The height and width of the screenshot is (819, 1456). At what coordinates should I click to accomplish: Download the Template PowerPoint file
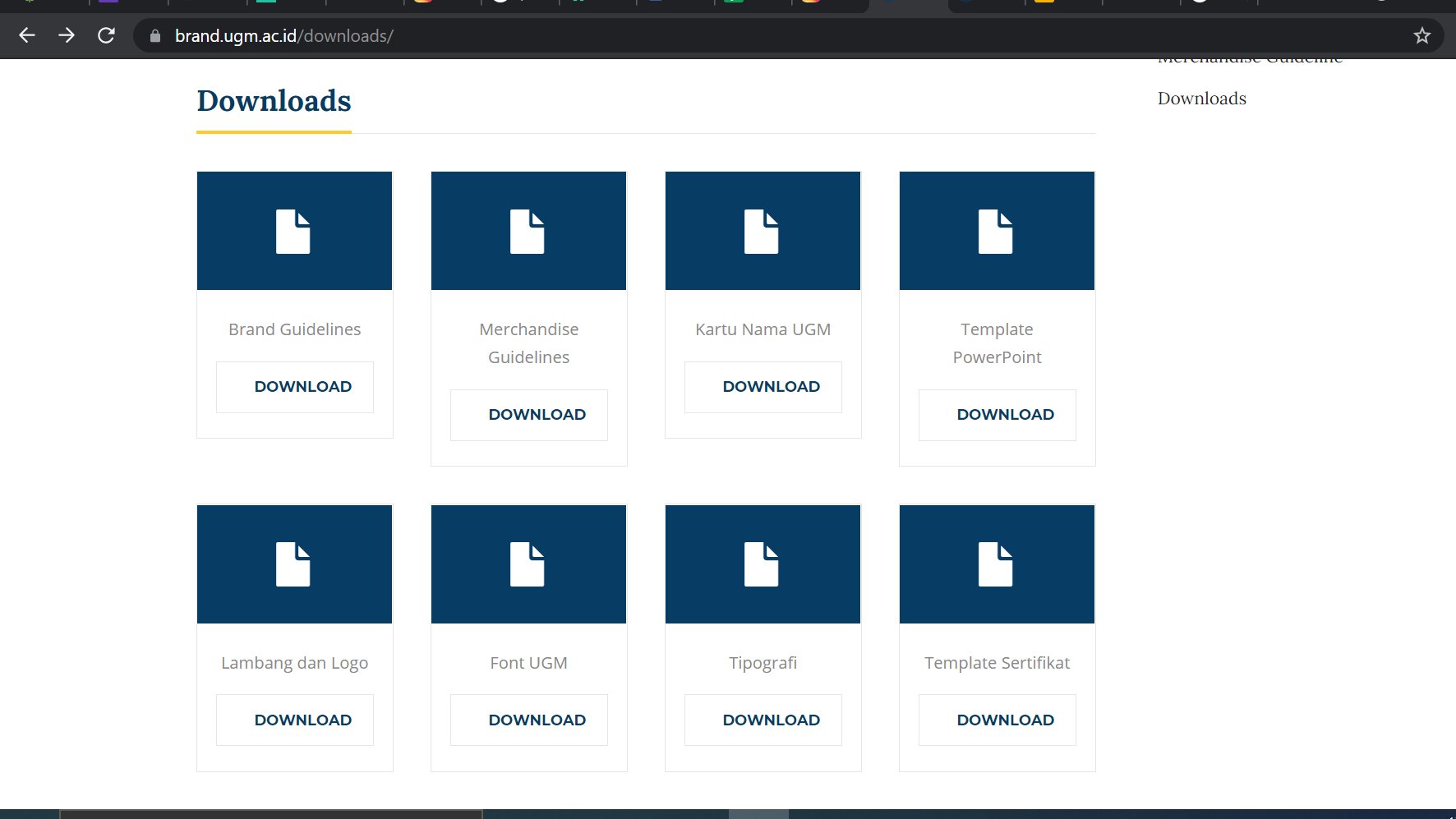998,415
